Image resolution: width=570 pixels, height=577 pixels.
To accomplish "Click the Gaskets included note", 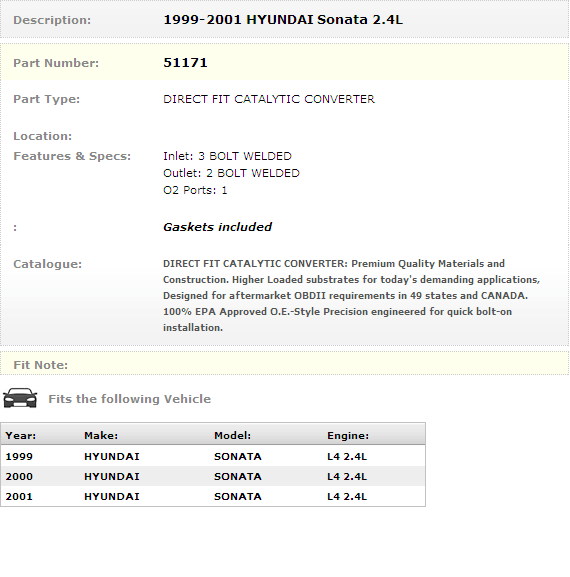I will click(217, 227).
